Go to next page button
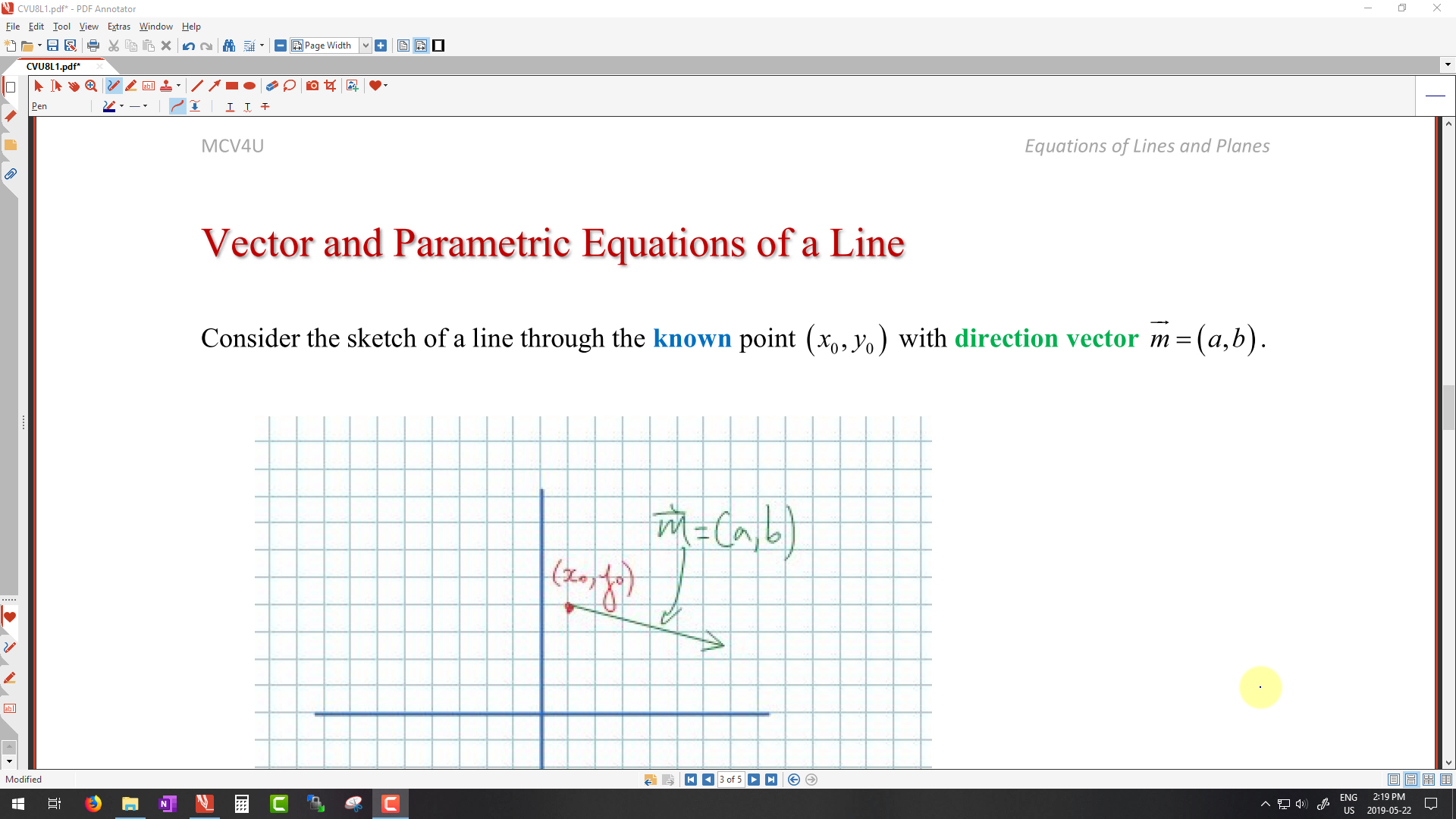Viewport: 1456px width, 819px height. tap(754, 780)
